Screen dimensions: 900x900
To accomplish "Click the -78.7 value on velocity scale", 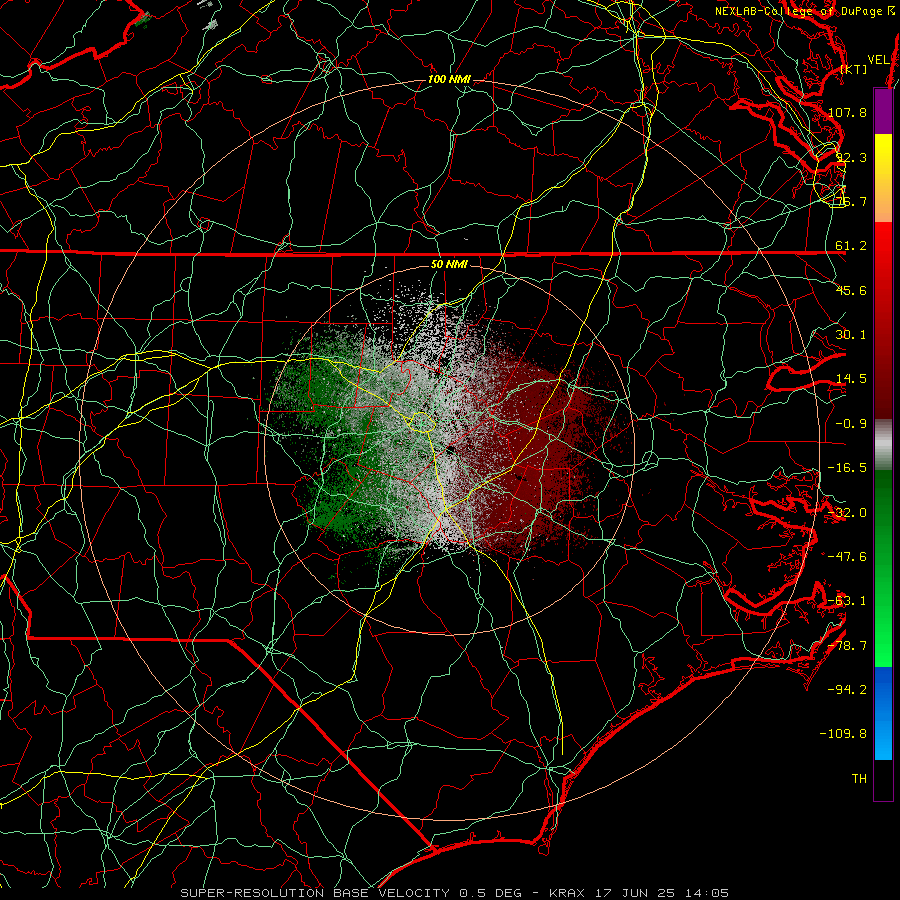I will pos(847,646).
